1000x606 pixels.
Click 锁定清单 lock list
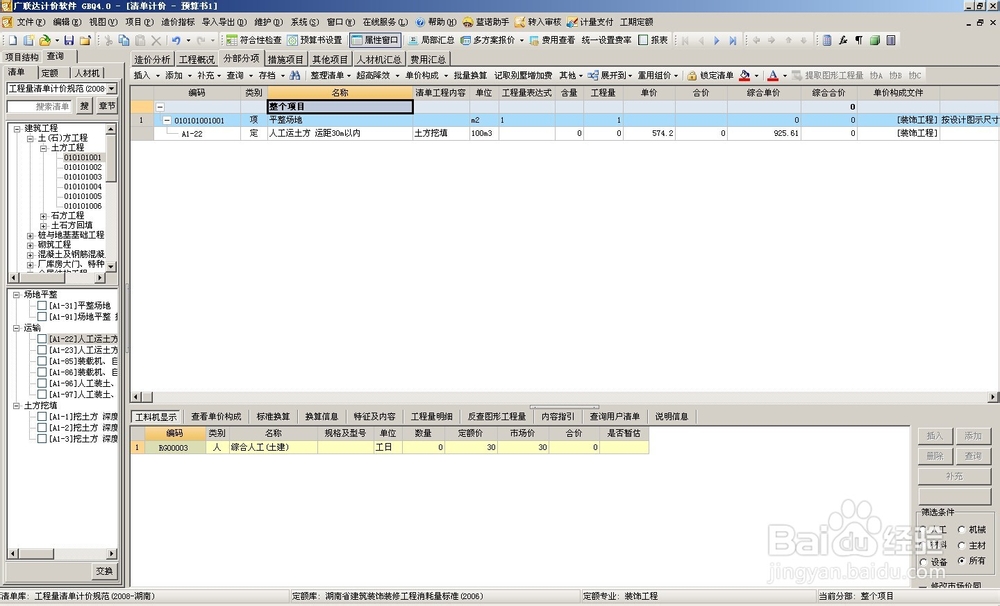click(x=710, y=75)
